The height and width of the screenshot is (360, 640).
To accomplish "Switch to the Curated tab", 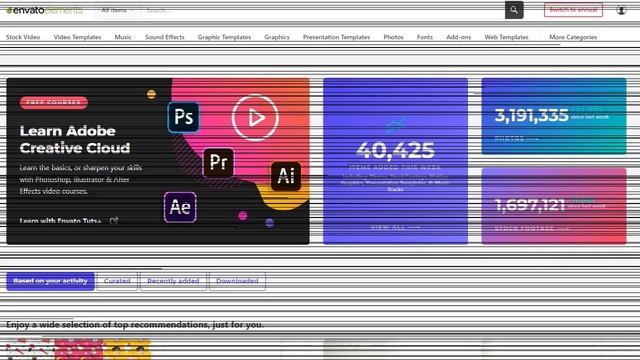I will 117,281.
